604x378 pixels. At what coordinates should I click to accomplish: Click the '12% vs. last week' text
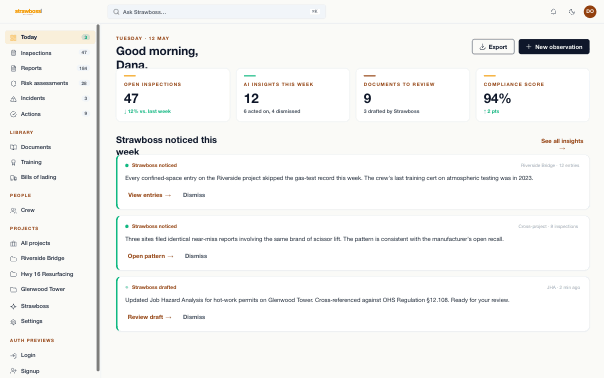coord(147,111)
